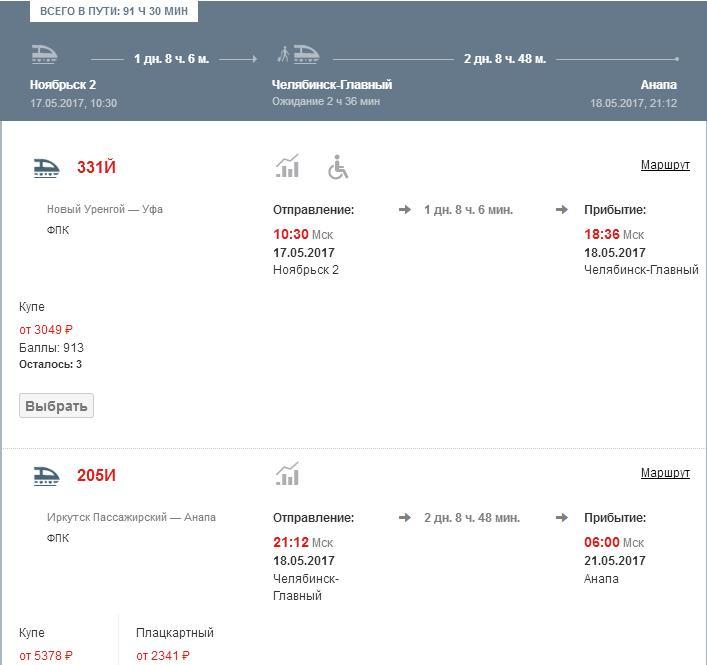Click the header train icon above Ноябрьск 2
Viewport: 707px width, 665px height.
(44, 54)
